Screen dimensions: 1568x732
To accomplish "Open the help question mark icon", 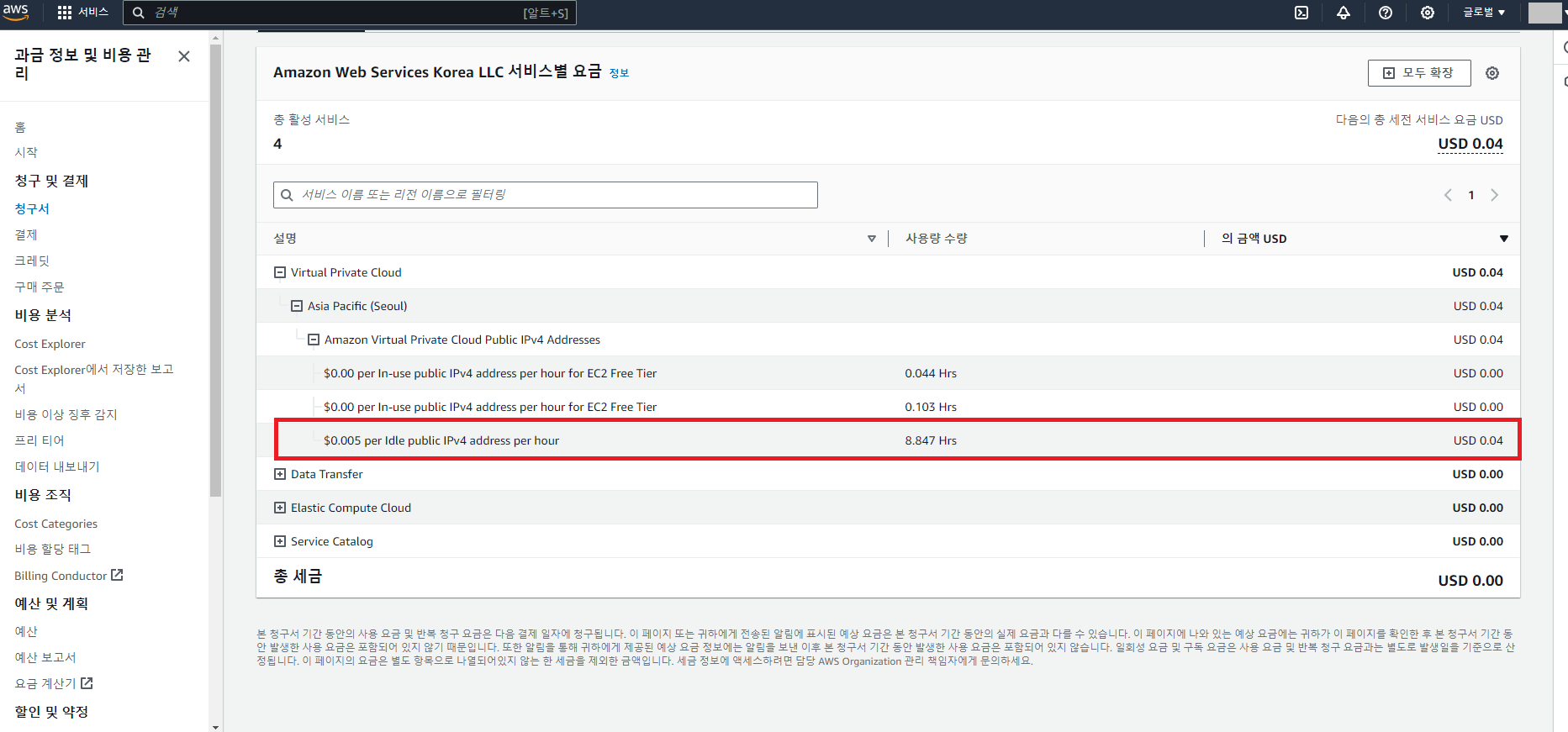I will [x=1386, y=13].
